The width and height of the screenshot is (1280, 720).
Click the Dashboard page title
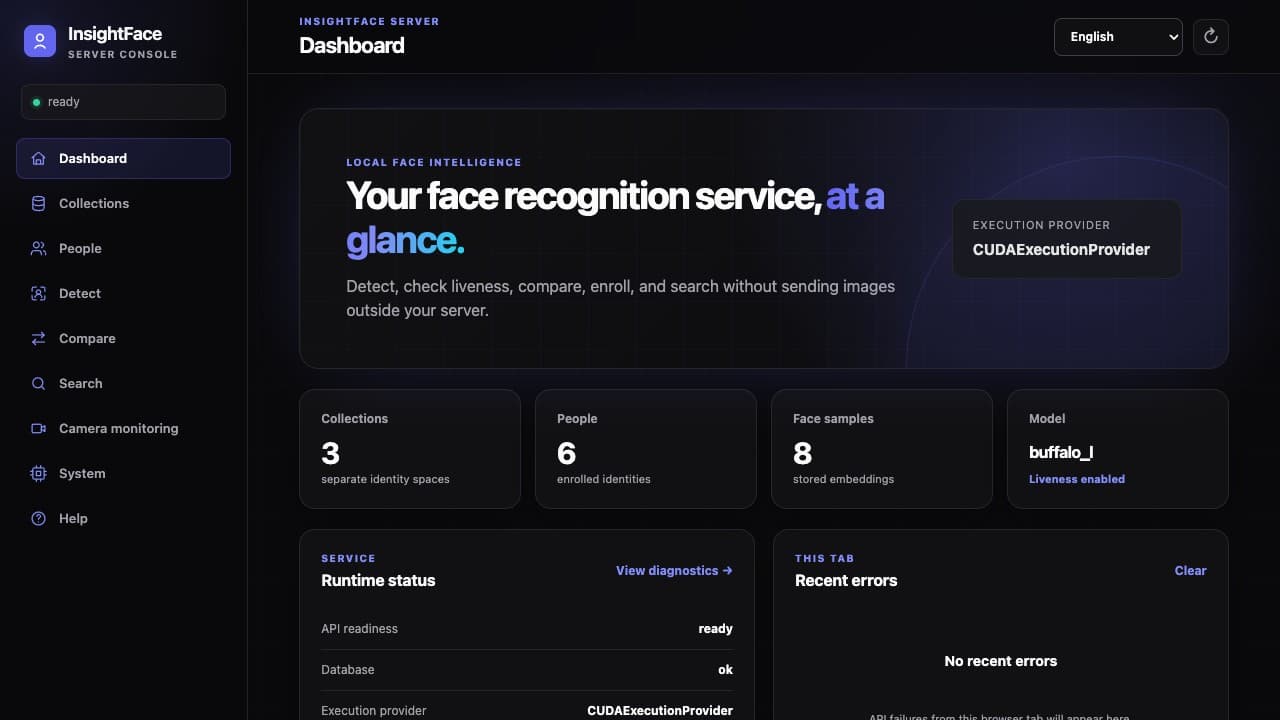(352, 45)
